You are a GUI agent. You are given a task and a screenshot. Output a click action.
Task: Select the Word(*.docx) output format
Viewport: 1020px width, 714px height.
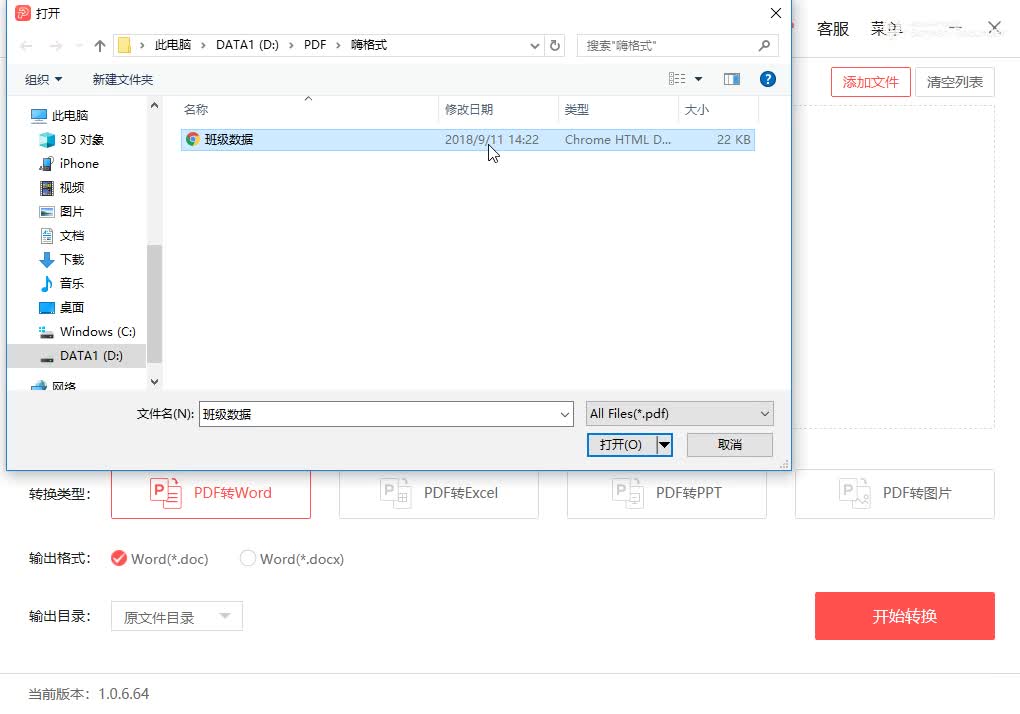tap(247, 559)
